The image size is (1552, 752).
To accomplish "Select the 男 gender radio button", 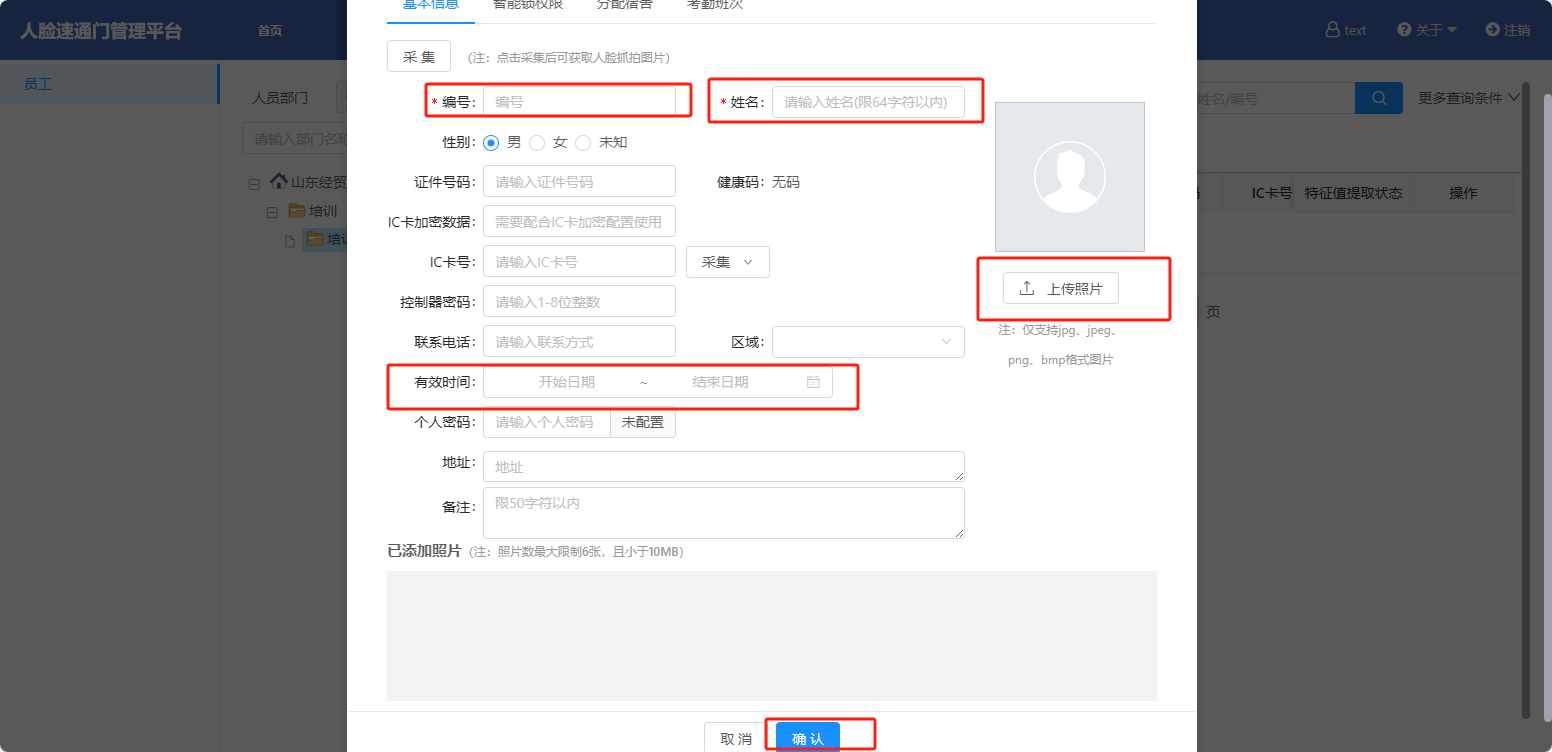I will pyautogui.click(x=491, y=143).
